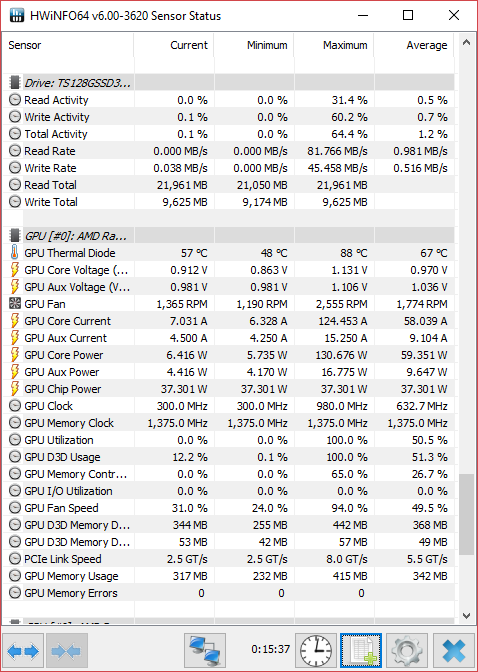Screen dimensions: 478x672
Task: Click the scrollbar up arrow
Action: [x=466, y=43]
